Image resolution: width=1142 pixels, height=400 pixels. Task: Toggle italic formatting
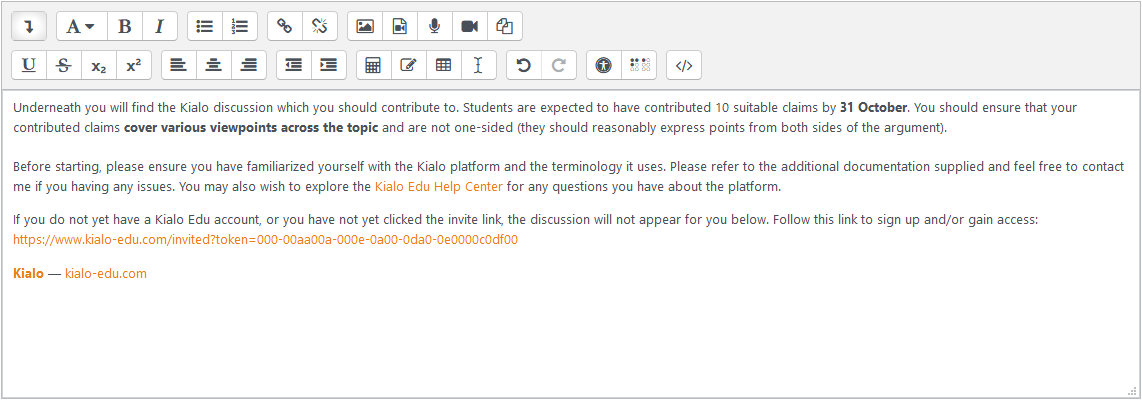159,26
